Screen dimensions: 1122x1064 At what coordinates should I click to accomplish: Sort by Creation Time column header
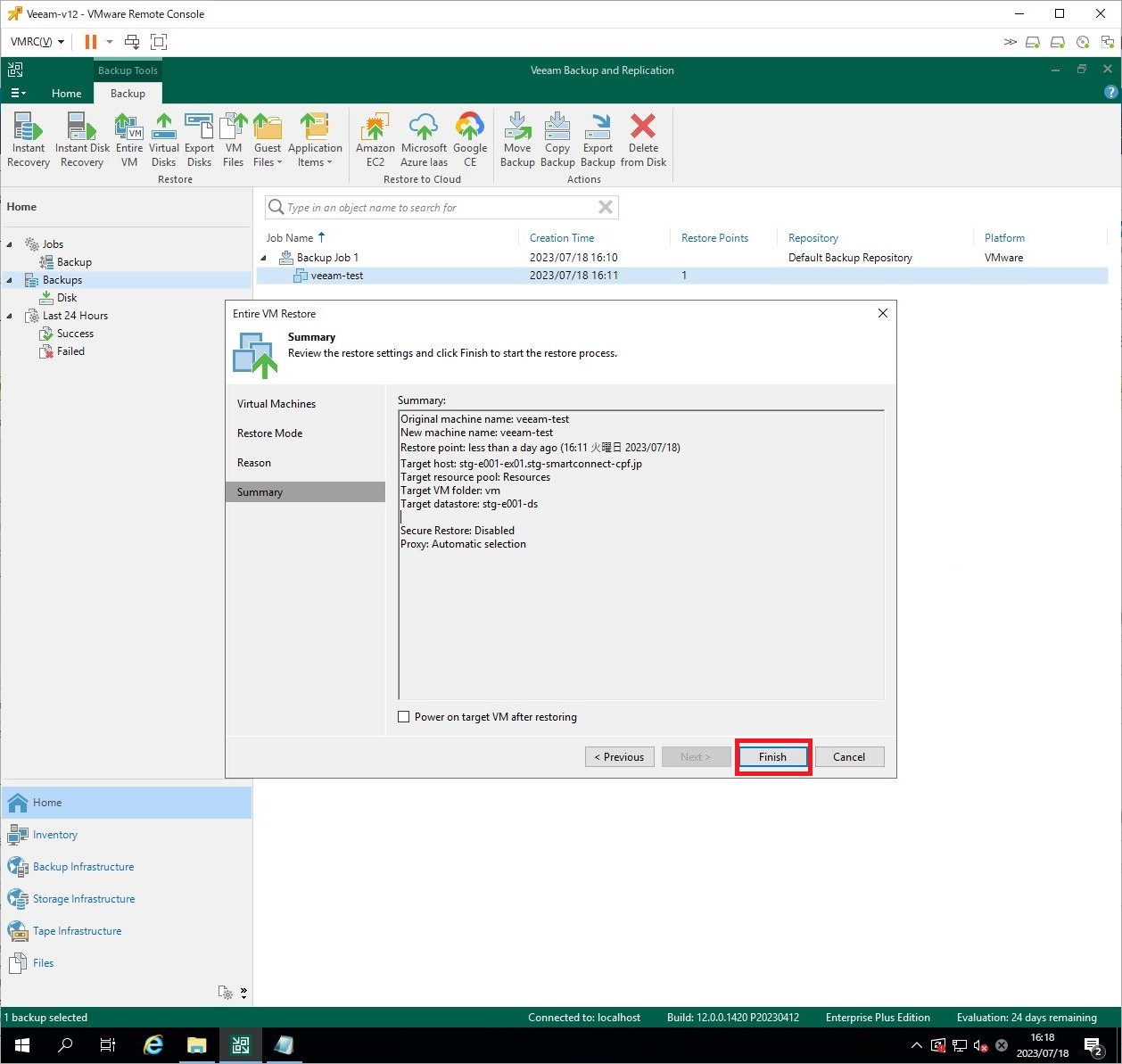[x=562, y=238]
